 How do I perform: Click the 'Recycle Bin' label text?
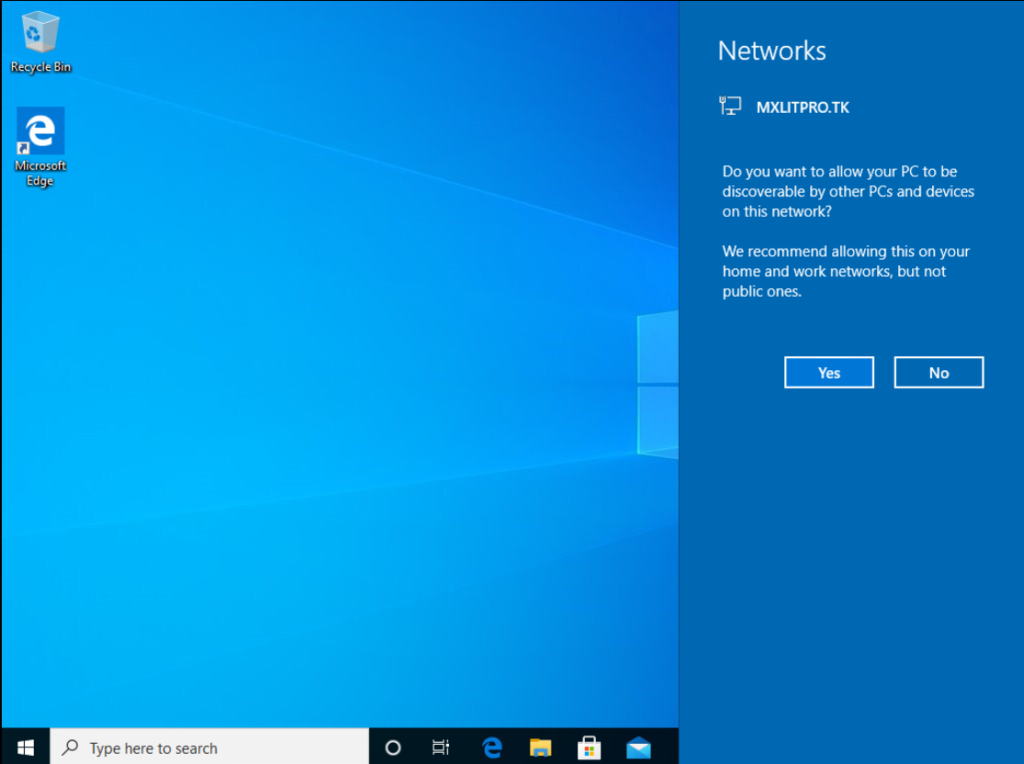coord(41,67)
